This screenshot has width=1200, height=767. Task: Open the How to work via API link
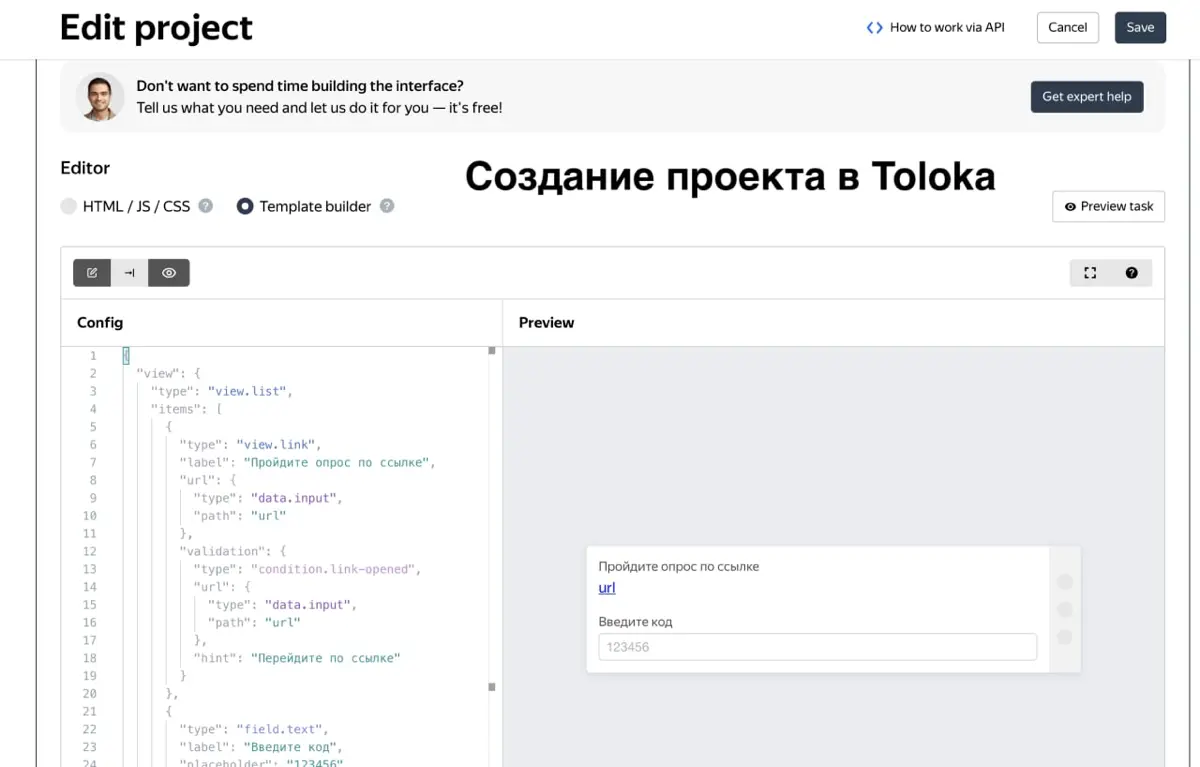pyautogui.click(x=946, y=27)
